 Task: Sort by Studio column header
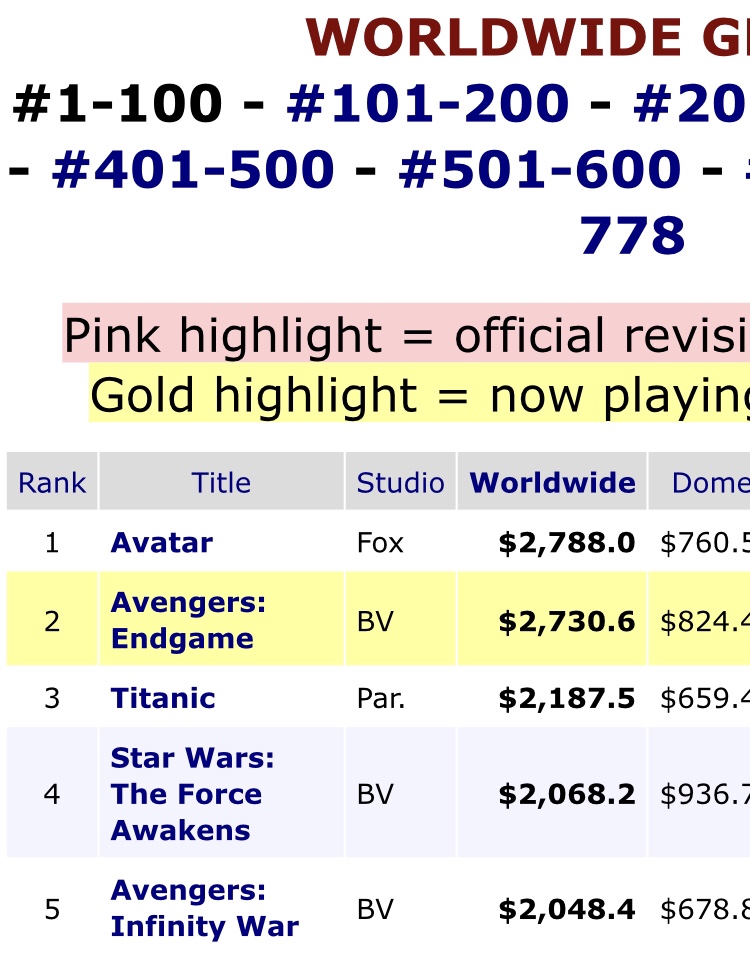(400, 482)
